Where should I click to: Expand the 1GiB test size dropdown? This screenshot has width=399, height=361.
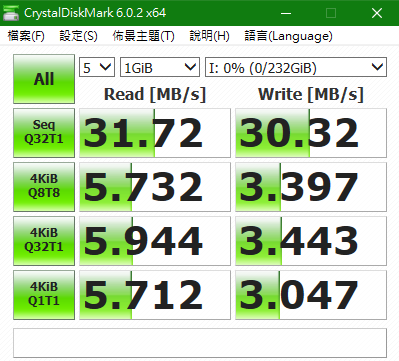pos(160,67)
